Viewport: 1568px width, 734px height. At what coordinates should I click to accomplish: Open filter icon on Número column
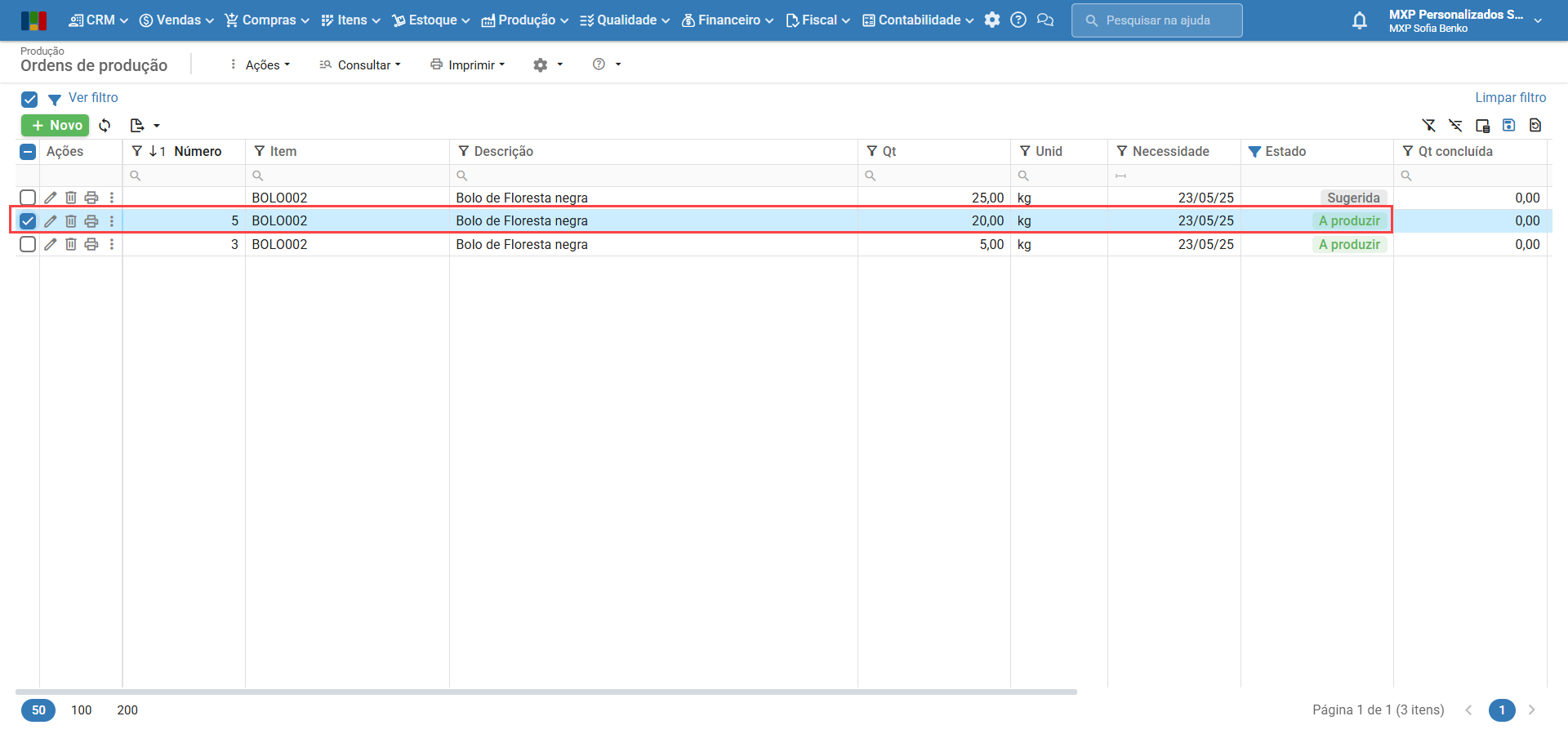[x=137, y=151]
